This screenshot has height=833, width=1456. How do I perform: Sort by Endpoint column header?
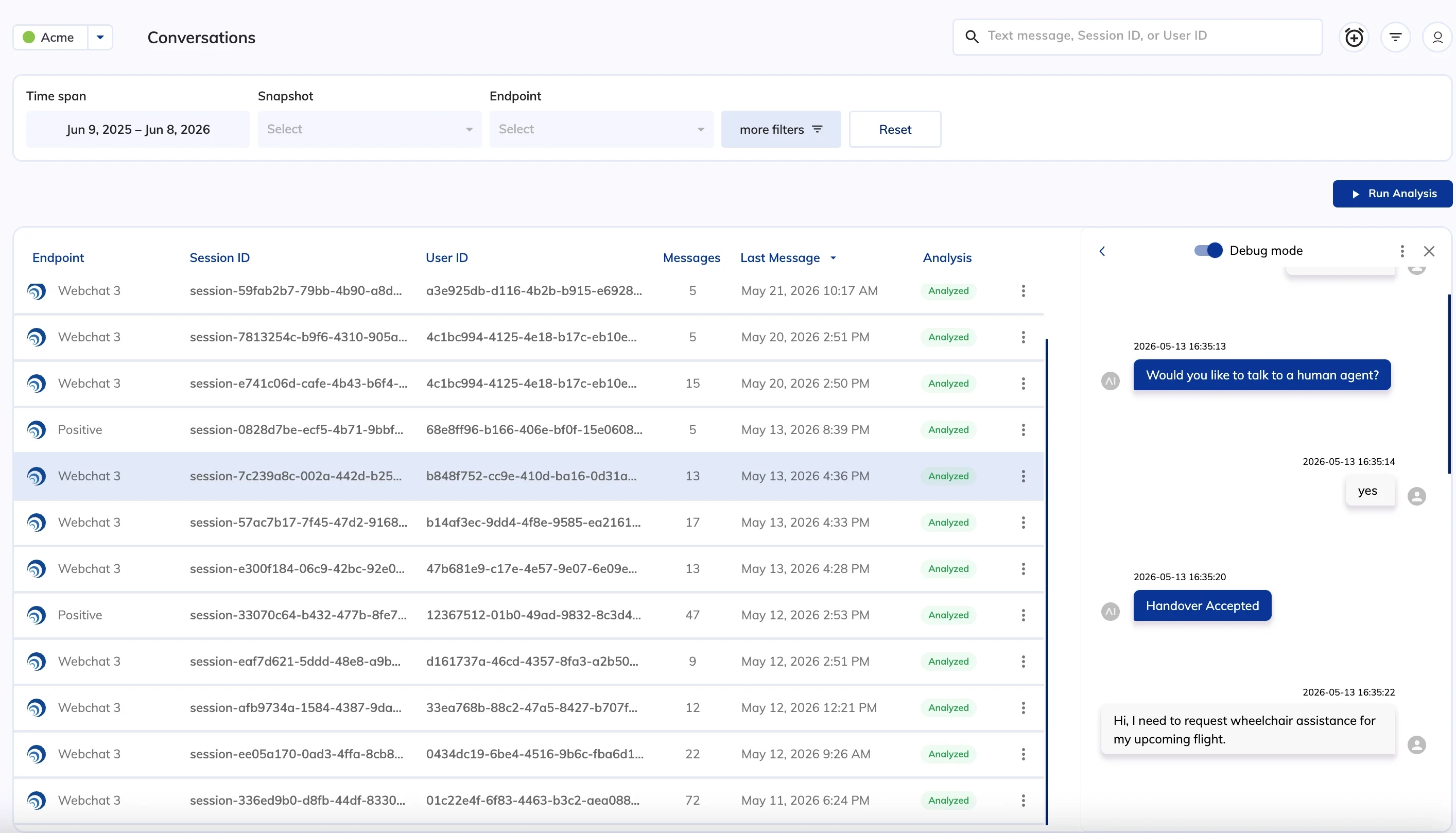(x=58, y=258)
